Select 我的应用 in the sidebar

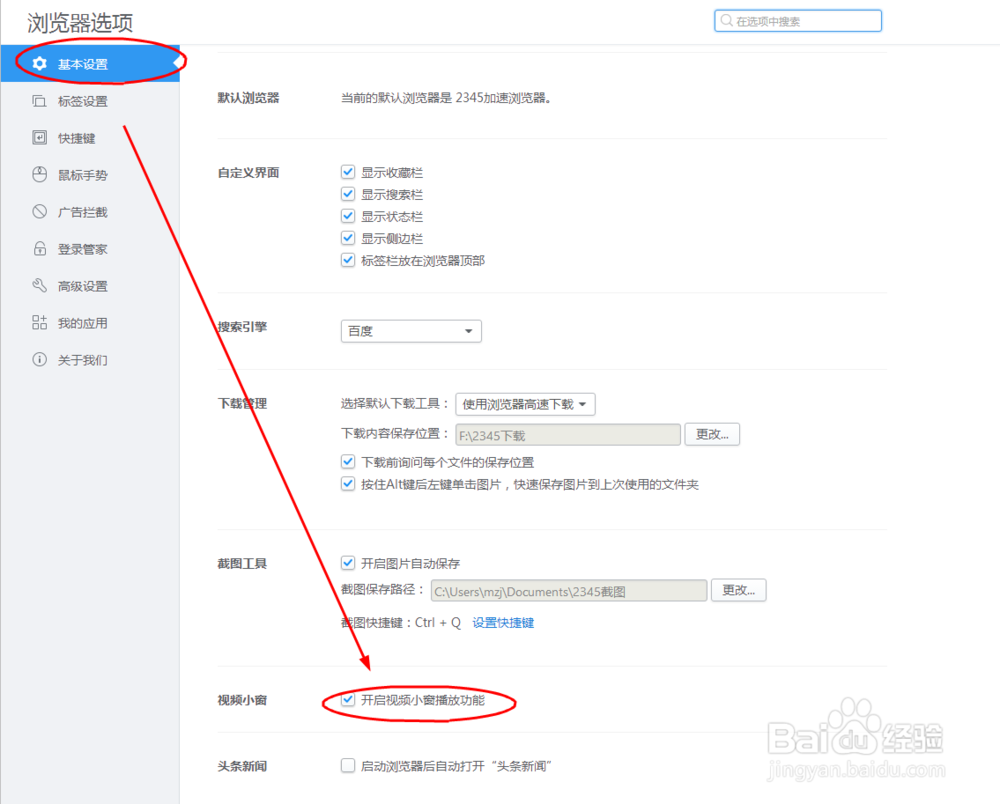90,323
